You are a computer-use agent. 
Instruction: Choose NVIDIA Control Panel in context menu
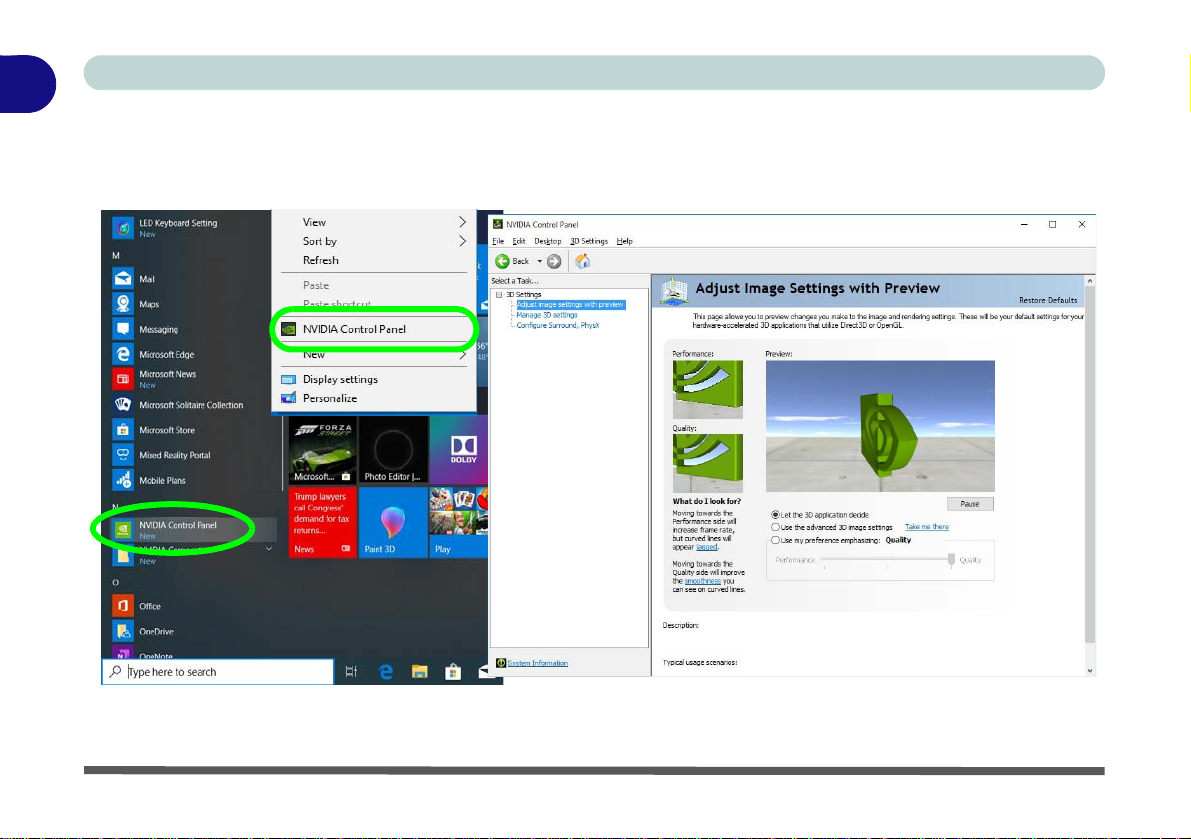coord(374,330)
